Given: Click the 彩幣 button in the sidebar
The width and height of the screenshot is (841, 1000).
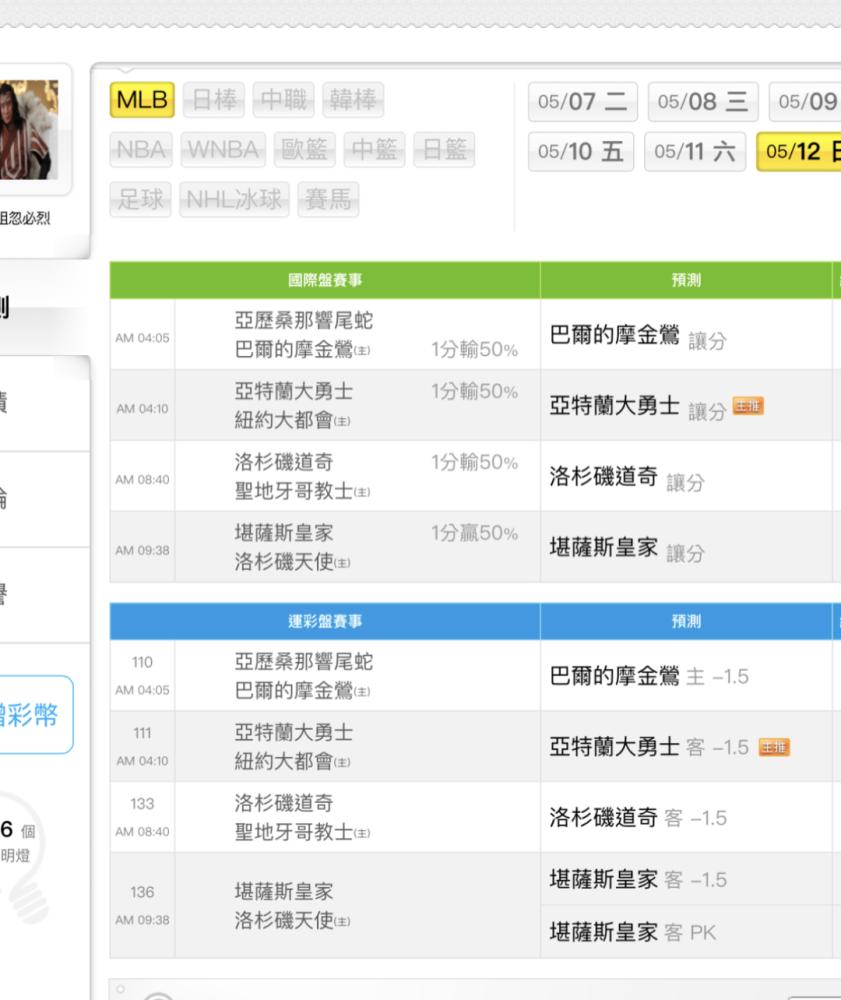Looking at the screenshot, I should (x=36, y=714).
